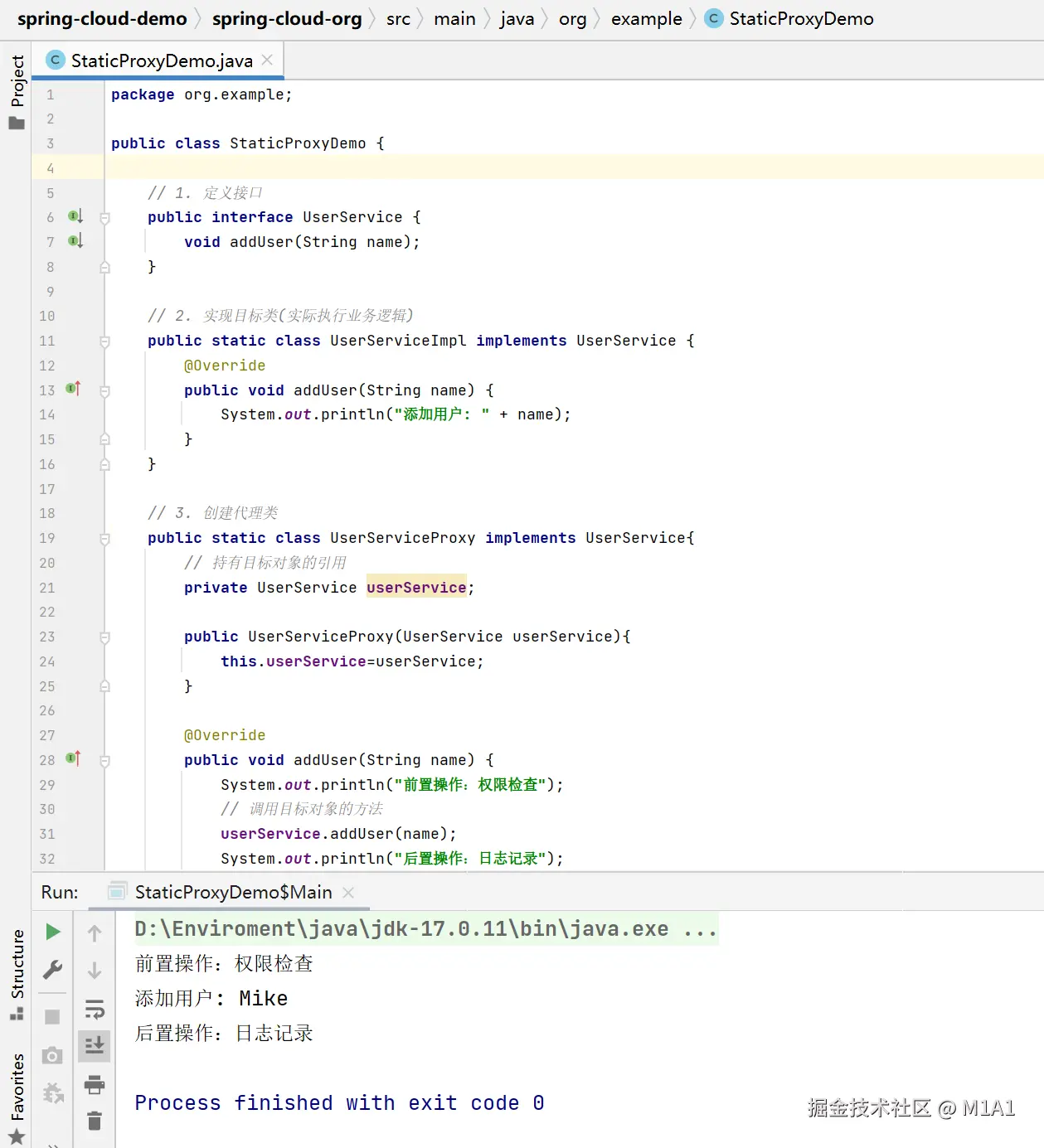Click the java breadcrumb
This screenshot has width=1044, height=1148.
[517, 18]
